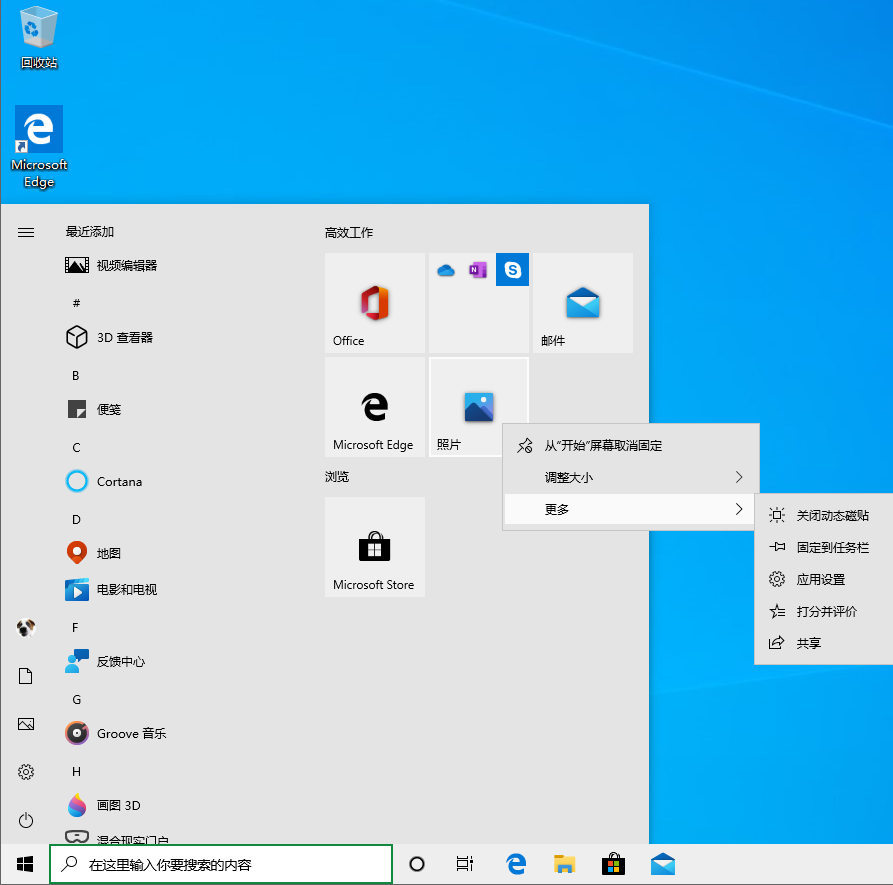Open Microsoft Store from the taskbar

(613, 864)
